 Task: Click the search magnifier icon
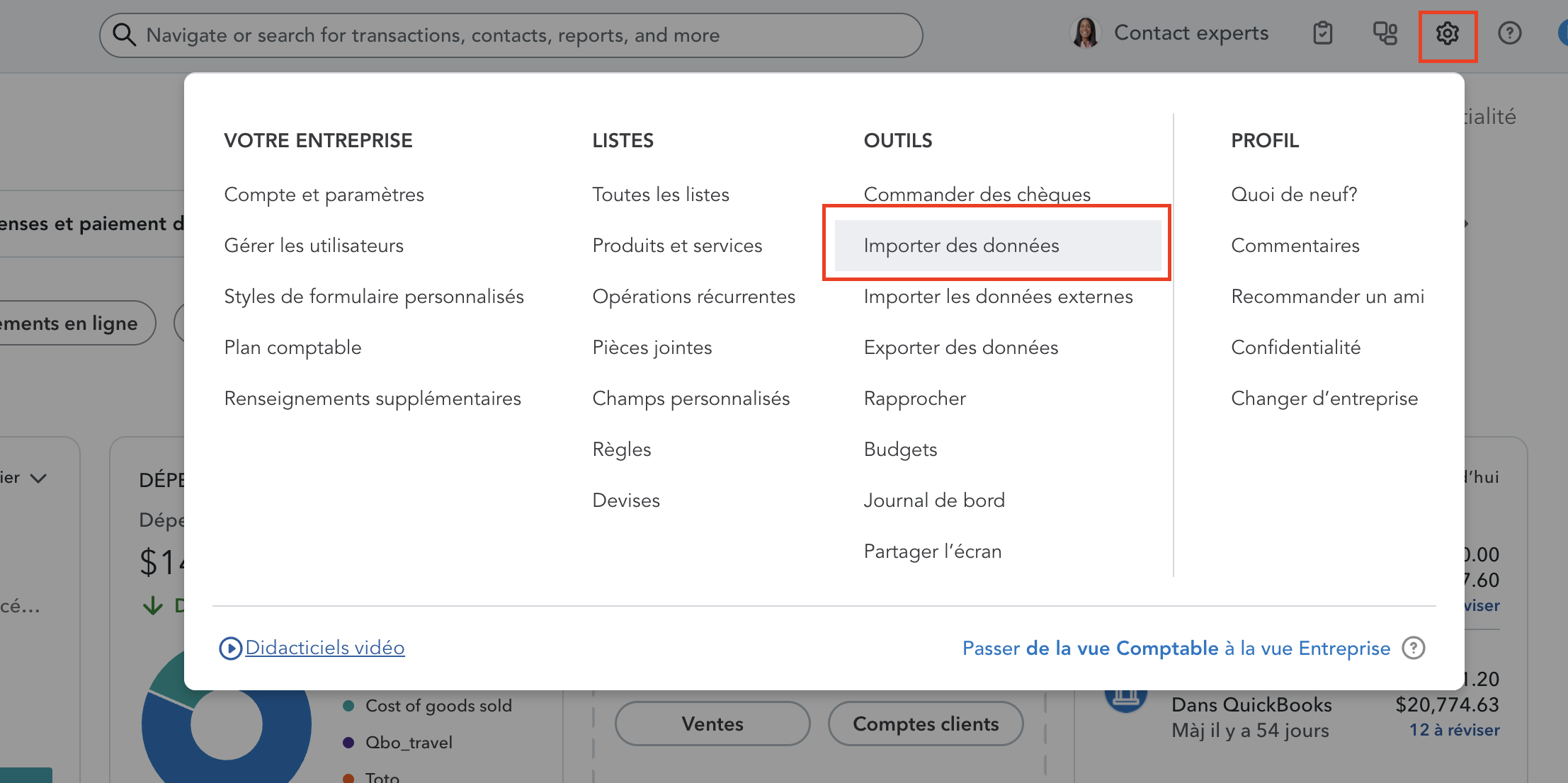point(124,35)
